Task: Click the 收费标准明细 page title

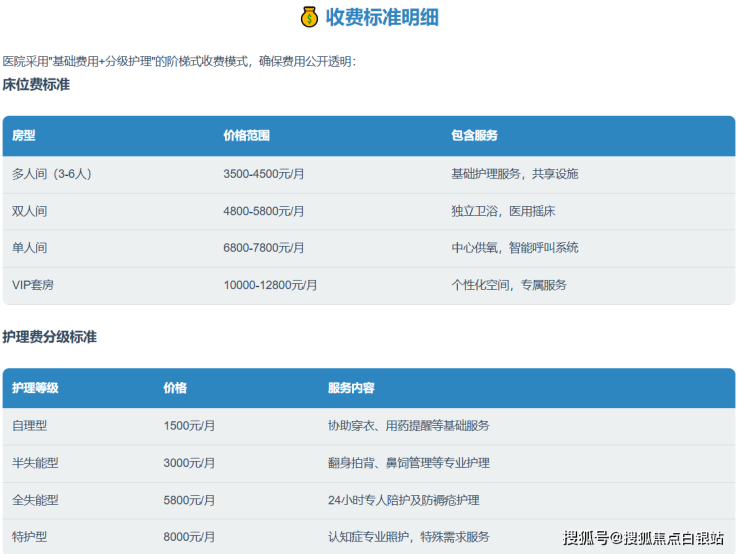Action: (x=381, y=17)
